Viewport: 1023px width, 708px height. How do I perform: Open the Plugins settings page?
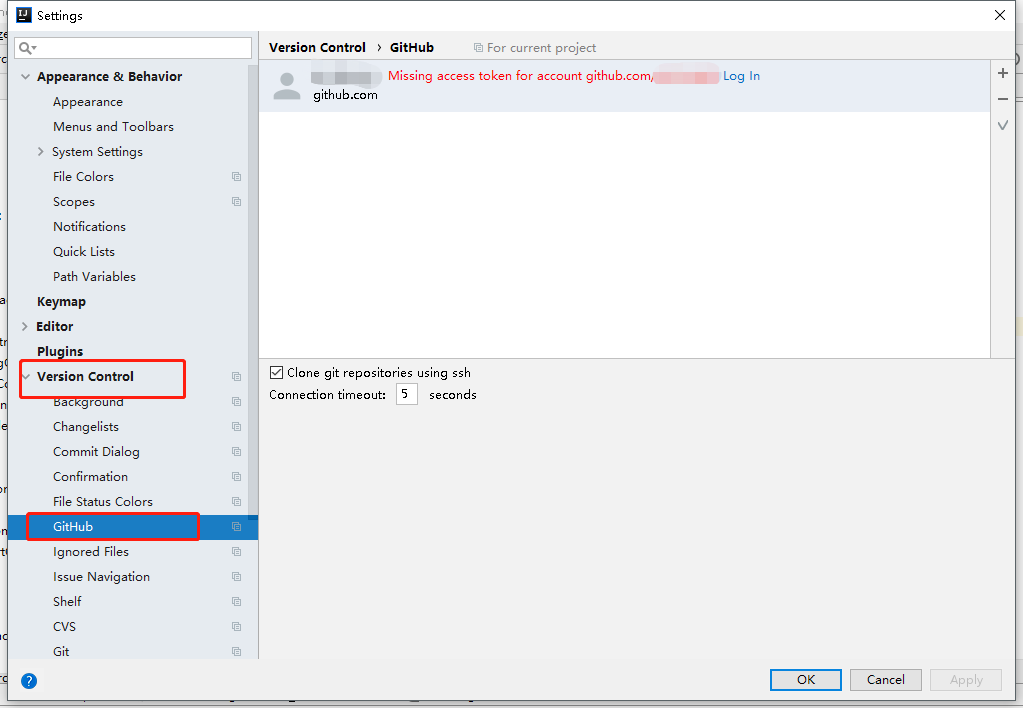click(x=60, y=351)
